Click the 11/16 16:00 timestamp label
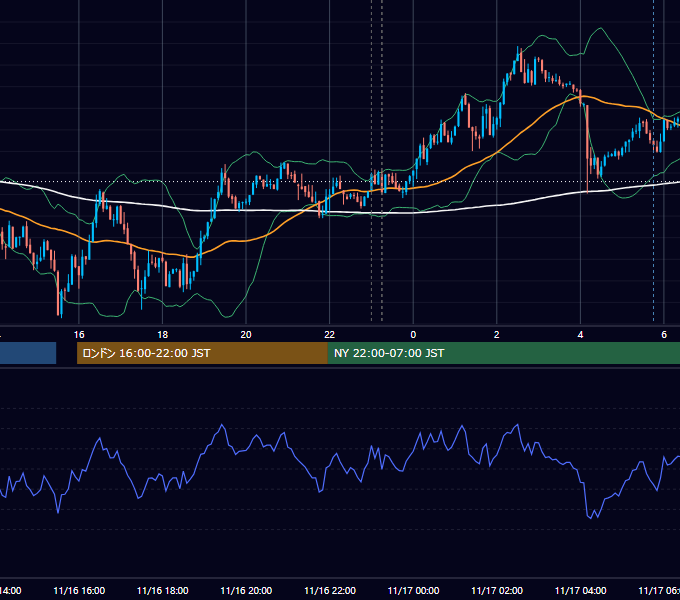 pyautogui.click(x=79, y=590)
